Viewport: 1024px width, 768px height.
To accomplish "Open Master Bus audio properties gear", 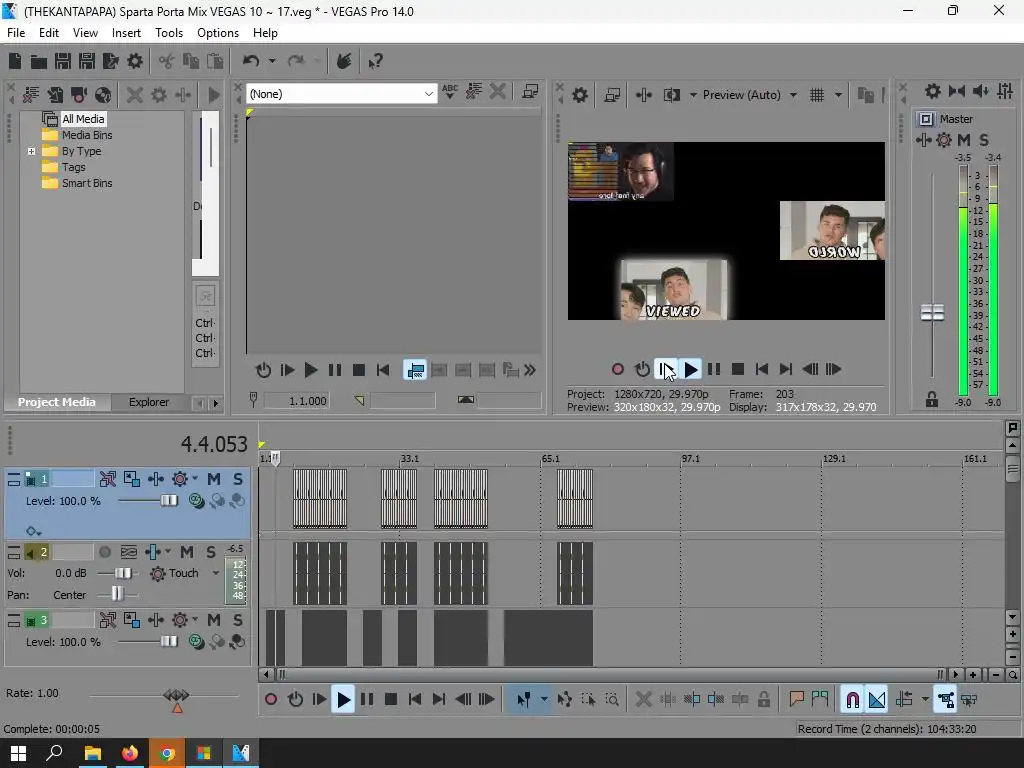I will point(933,91).
